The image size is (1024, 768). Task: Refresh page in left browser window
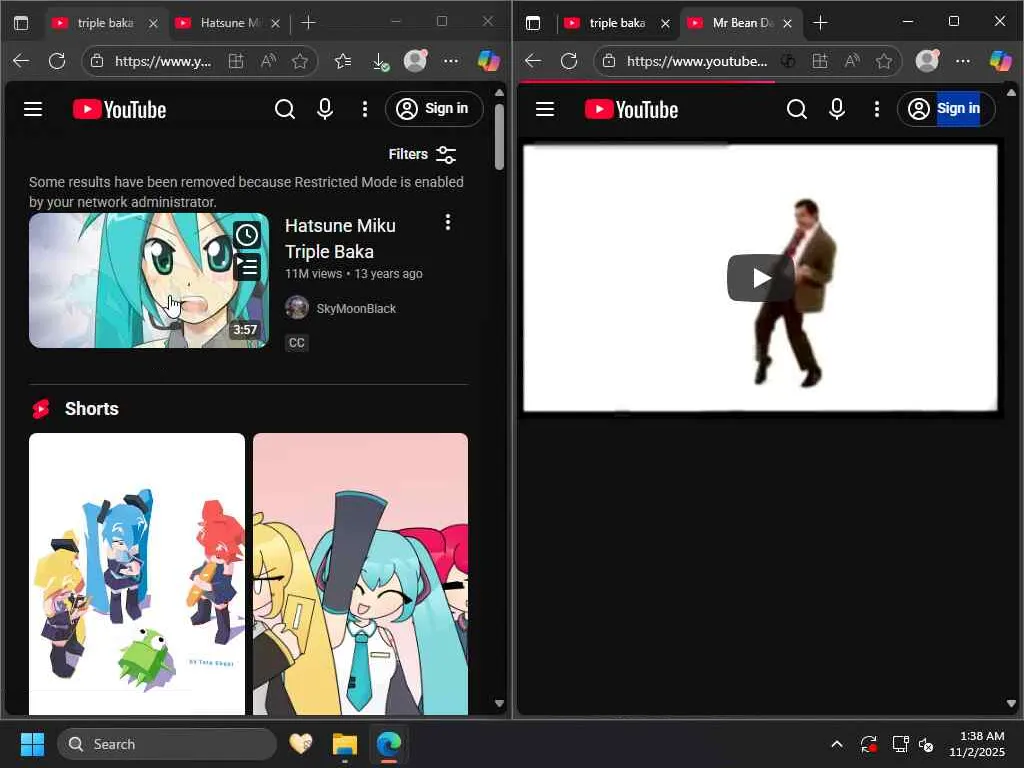click(57, 61)
